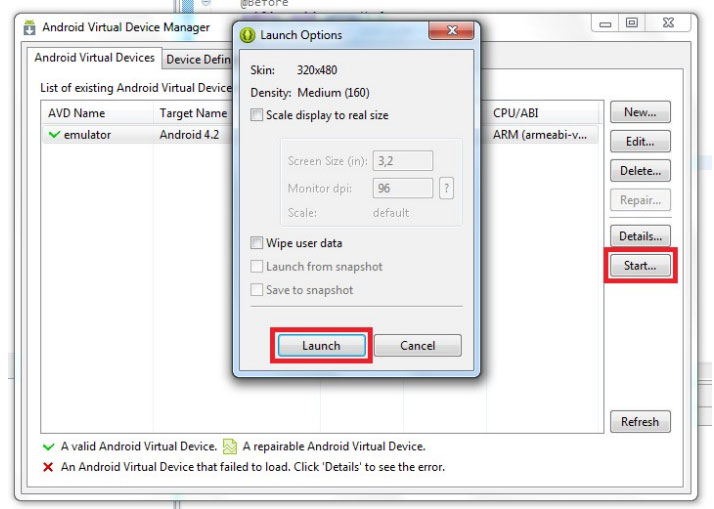The height and width of the screenshot is (509, 714).
Task: Click the Start... button
Action: (639, 266)
